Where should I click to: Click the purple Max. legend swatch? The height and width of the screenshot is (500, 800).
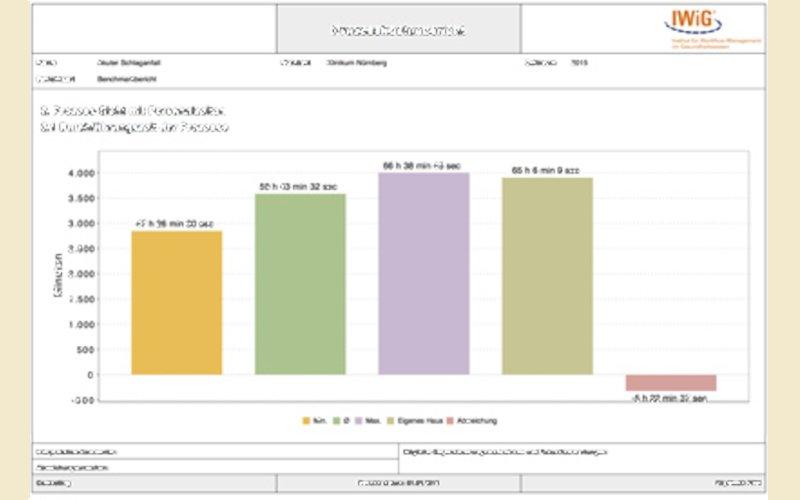[359, 421]
